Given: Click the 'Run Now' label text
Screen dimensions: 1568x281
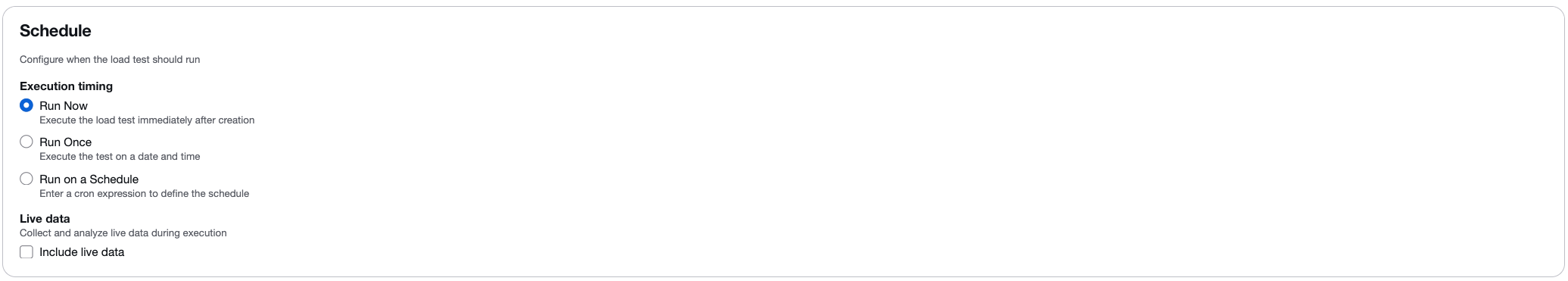Looking at the screenshot, I should 64,106.
